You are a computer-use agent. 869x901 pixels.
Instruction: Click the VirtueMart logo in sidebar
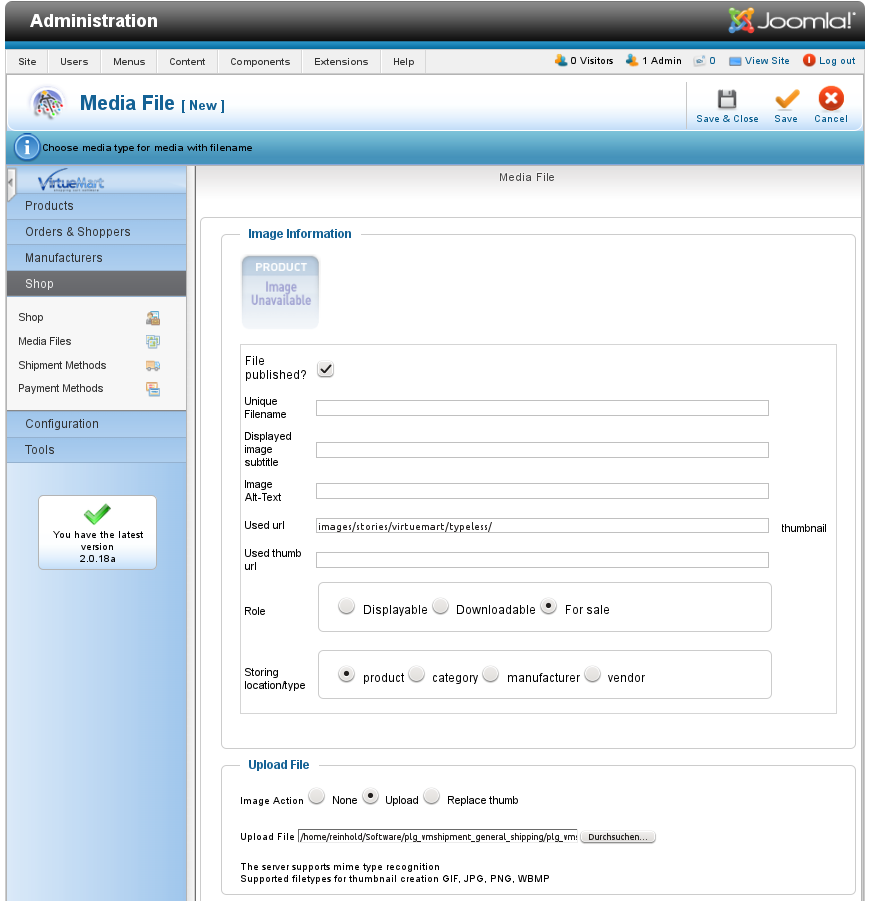click(x=71, y=182)
